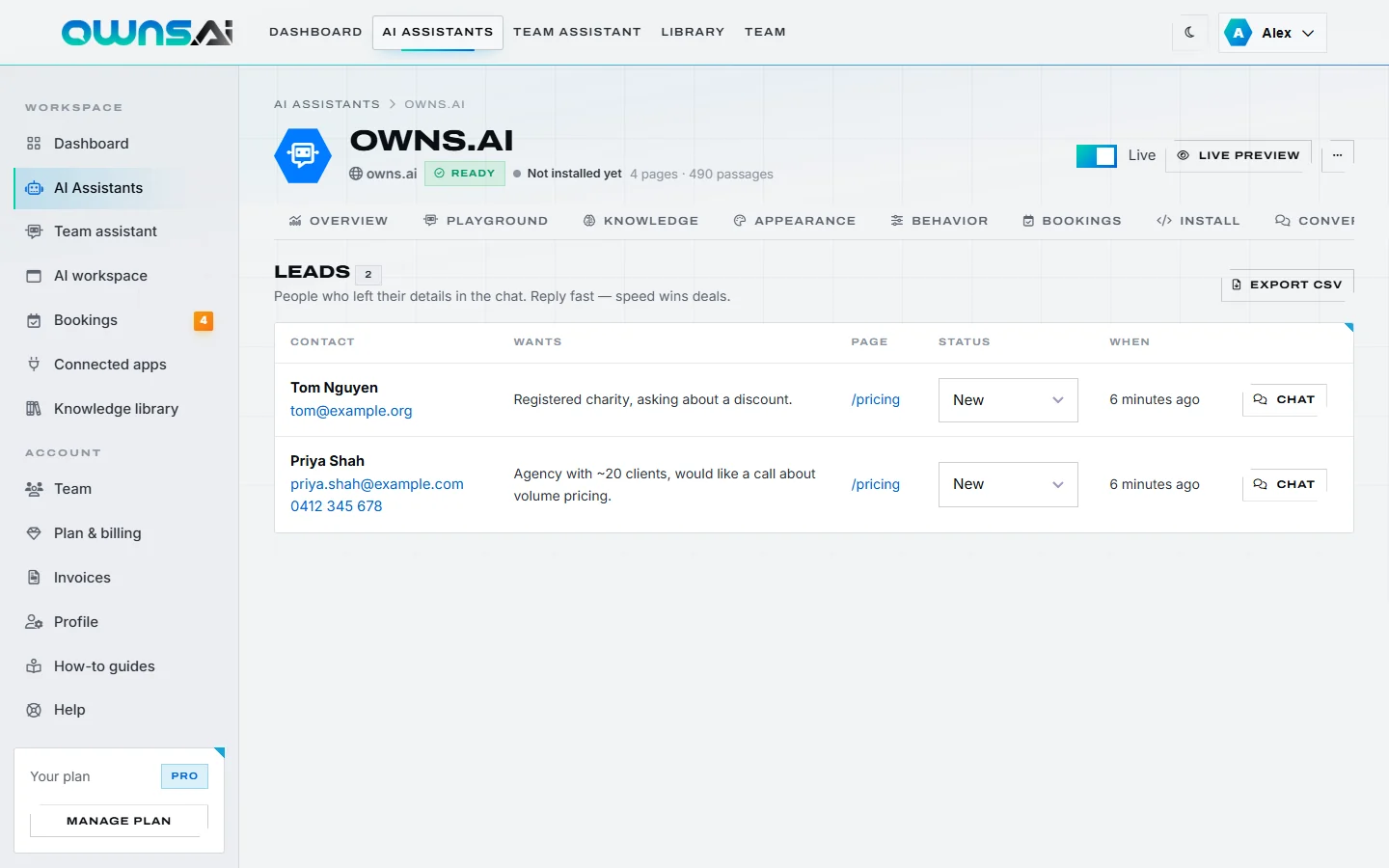Click the How-to guides icon

(34, 666)
